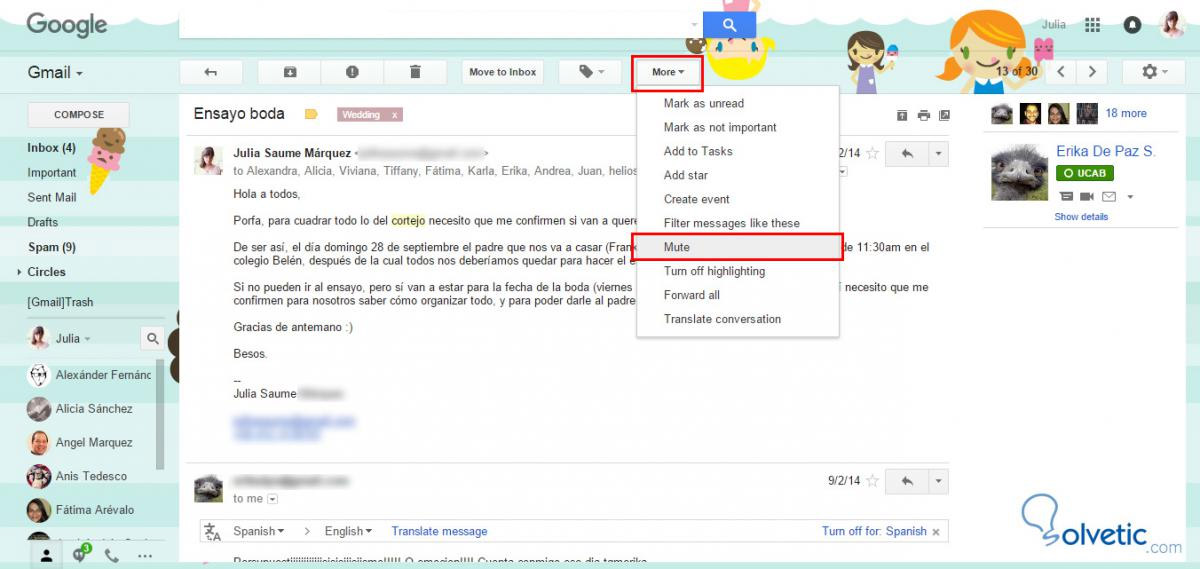The image size is (1200, 569).
Task: Open Julia's chat status dropdown
Action: (73, 338)
